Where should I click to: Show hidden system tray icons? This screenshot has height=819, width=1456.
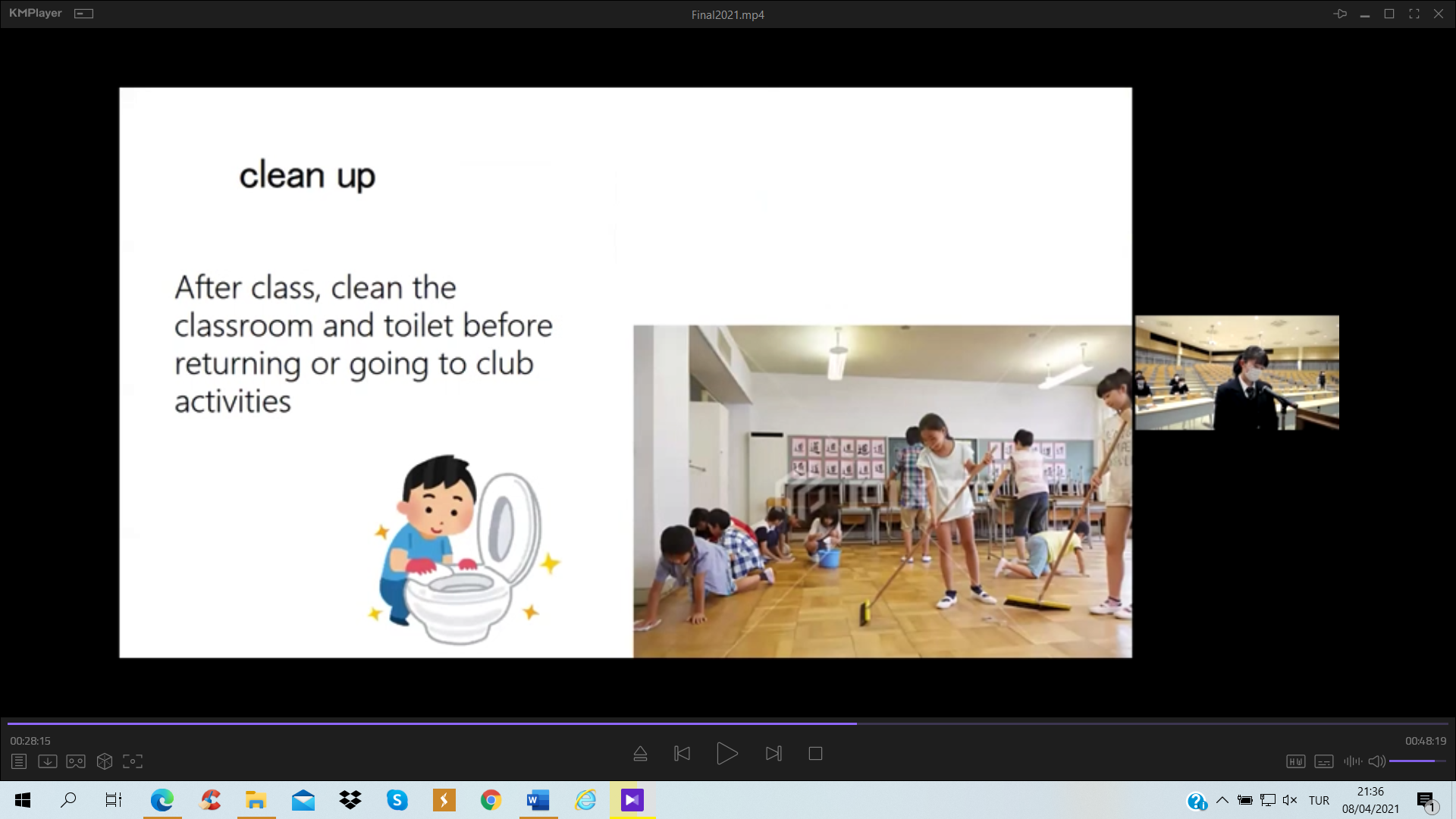[x=1222, y=800]
